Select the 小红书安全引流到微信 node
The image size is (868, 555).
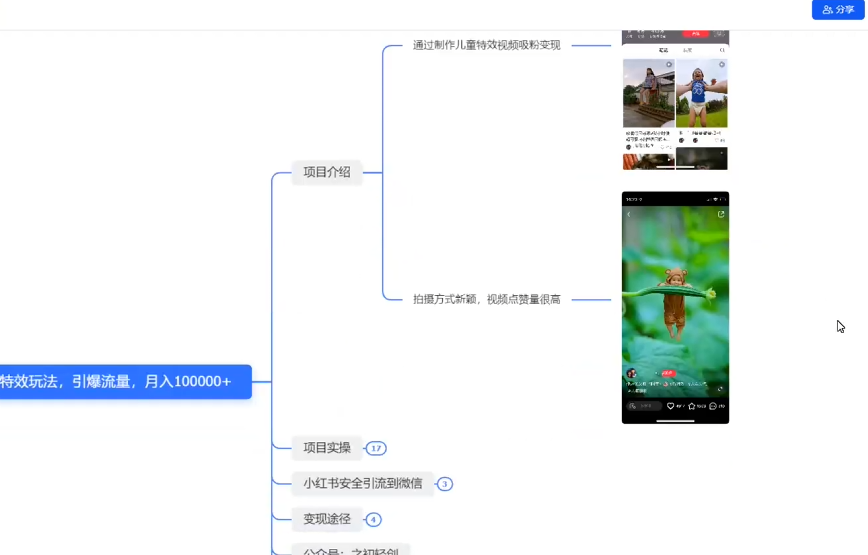point(362,484)
